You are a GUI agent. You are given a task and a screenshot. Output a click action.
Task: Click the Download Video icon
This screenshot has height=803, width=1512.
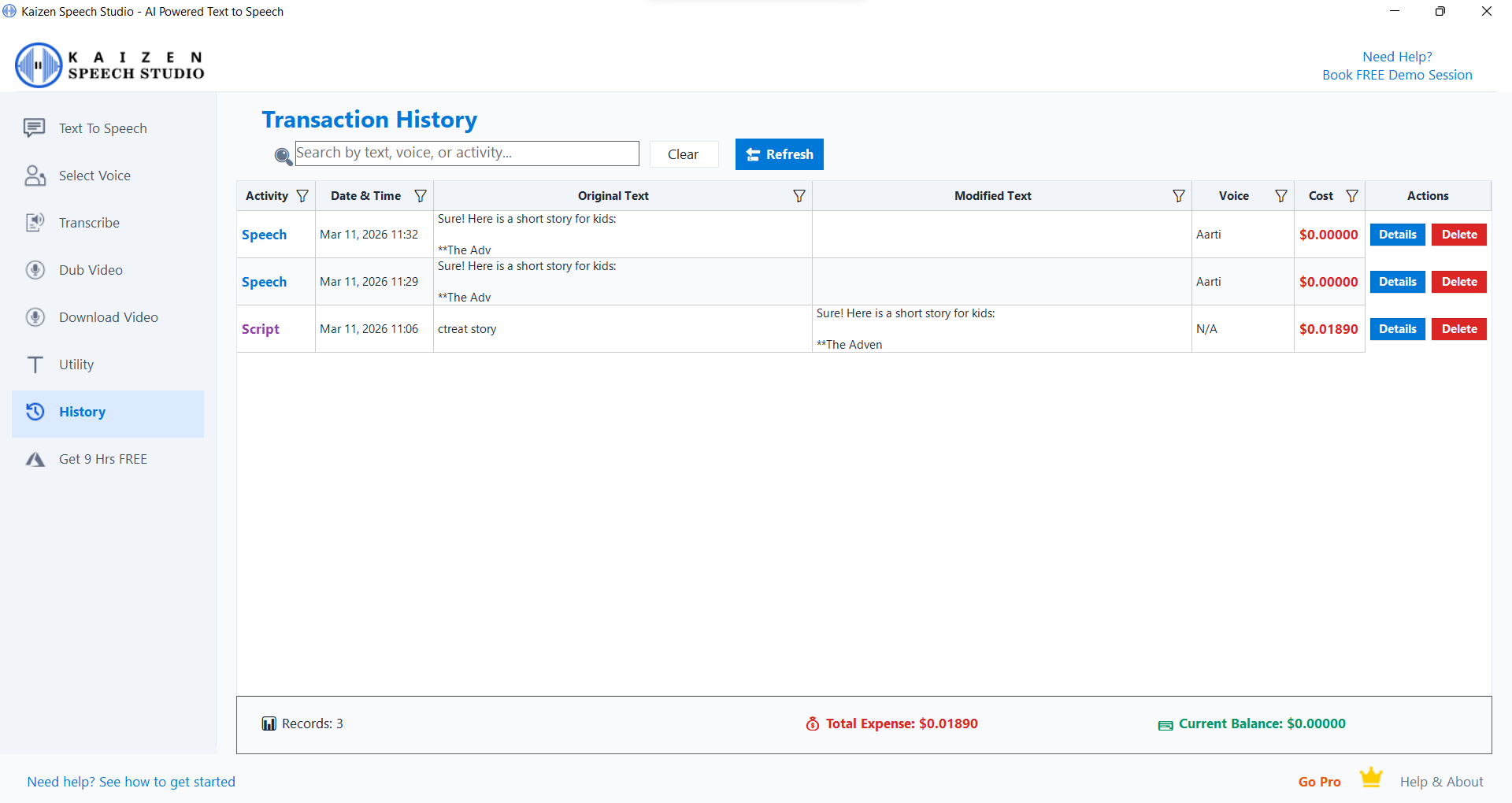click(35, 317)
